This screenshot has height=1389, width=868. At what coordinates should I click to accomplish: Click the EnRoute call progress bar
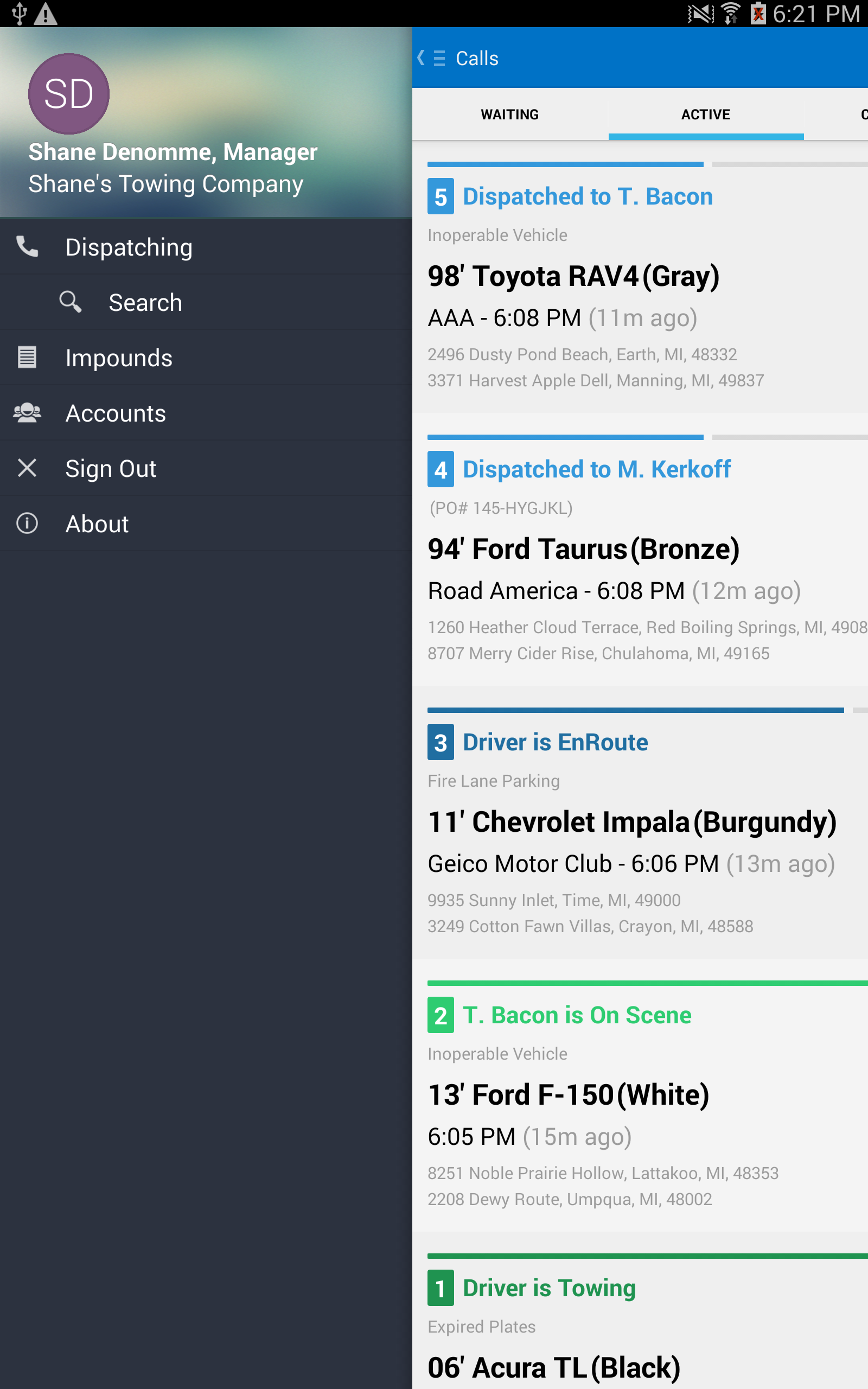[x=635, y=711]
